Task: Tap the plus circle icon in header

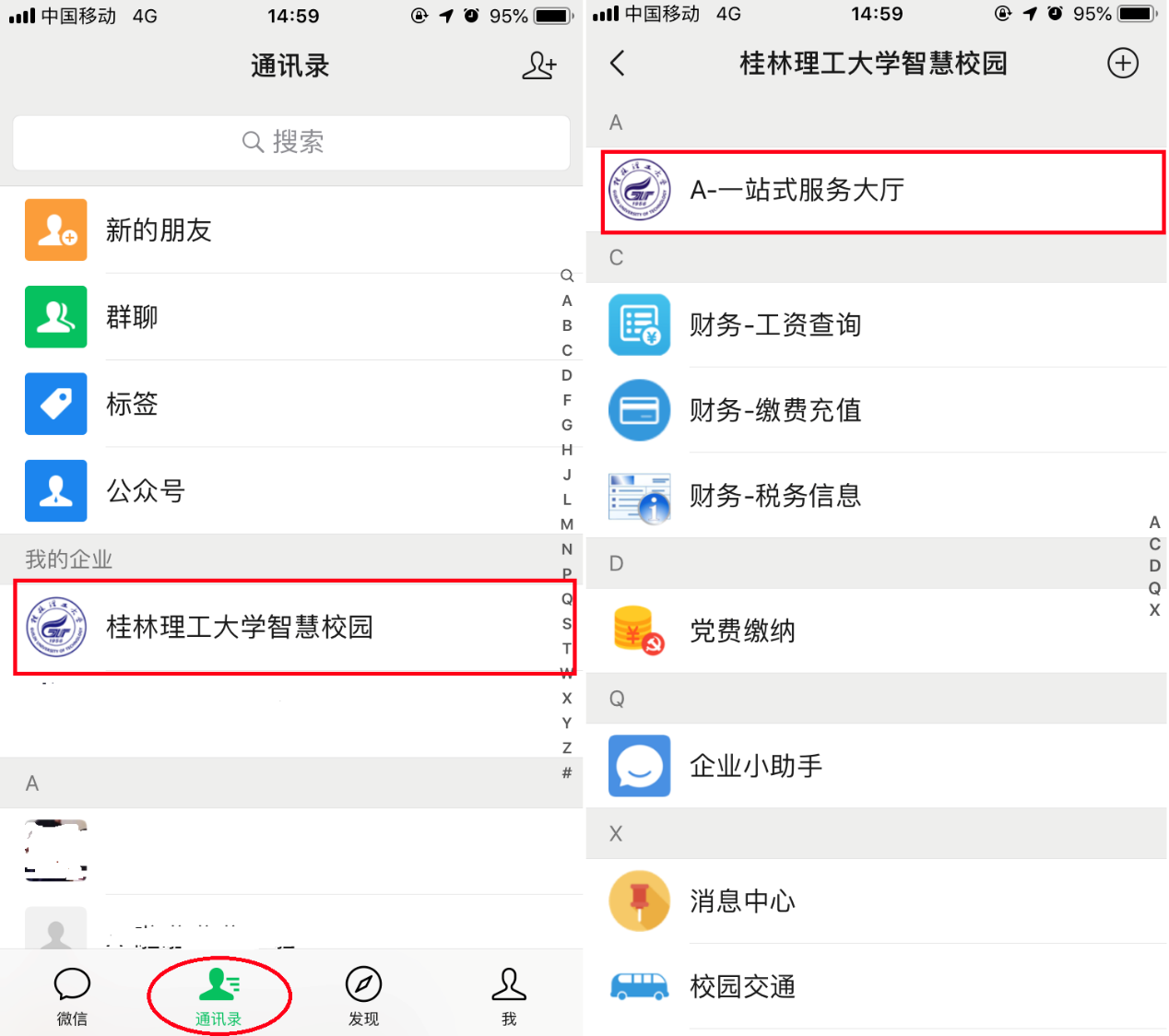Action: coord(1122,64)
